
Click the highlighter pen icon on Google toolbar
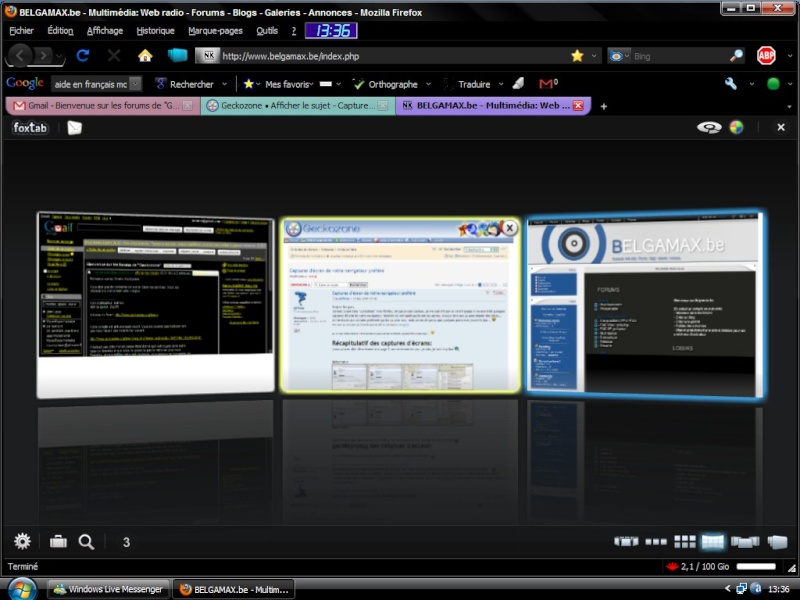coord(518,83)
